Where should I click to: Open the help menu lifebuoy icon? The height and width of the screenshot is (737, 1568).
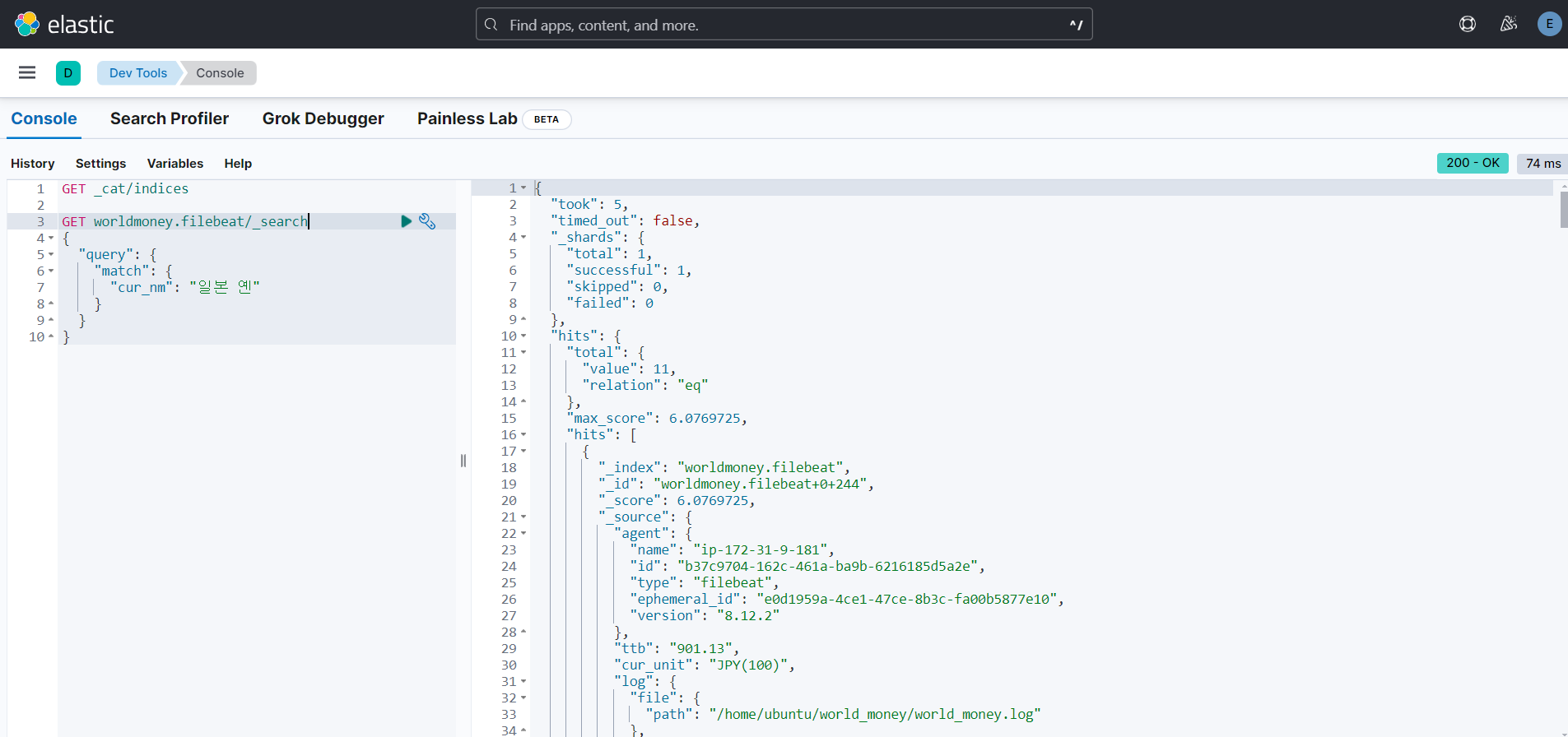(1468, 24)
